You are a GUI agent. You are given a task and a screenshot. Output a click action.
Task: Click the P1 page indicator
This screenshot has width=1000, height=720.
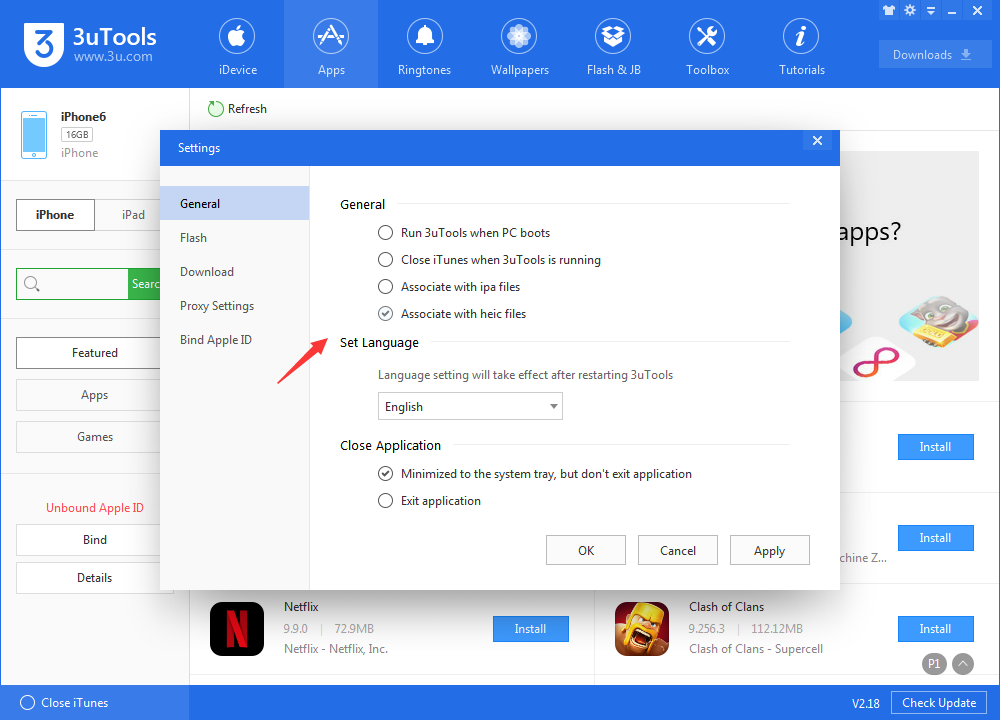934,664
